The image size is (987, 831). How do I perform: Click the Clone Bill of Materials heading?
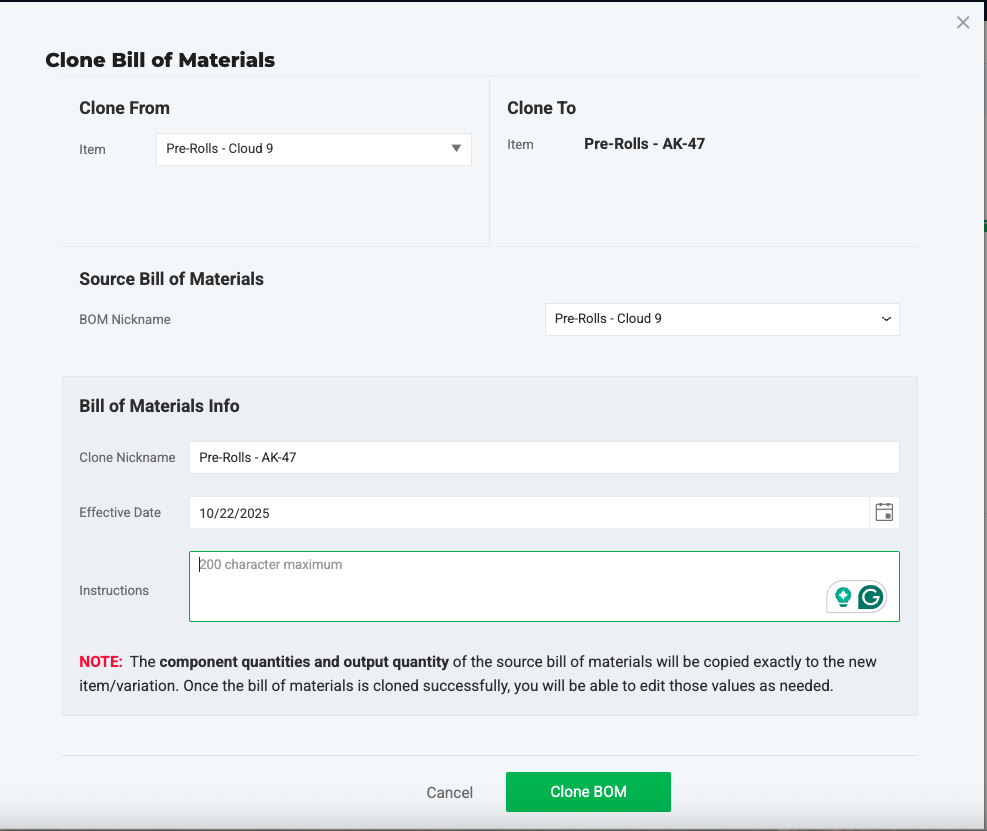pyautogui.click(x=160, y=60)
